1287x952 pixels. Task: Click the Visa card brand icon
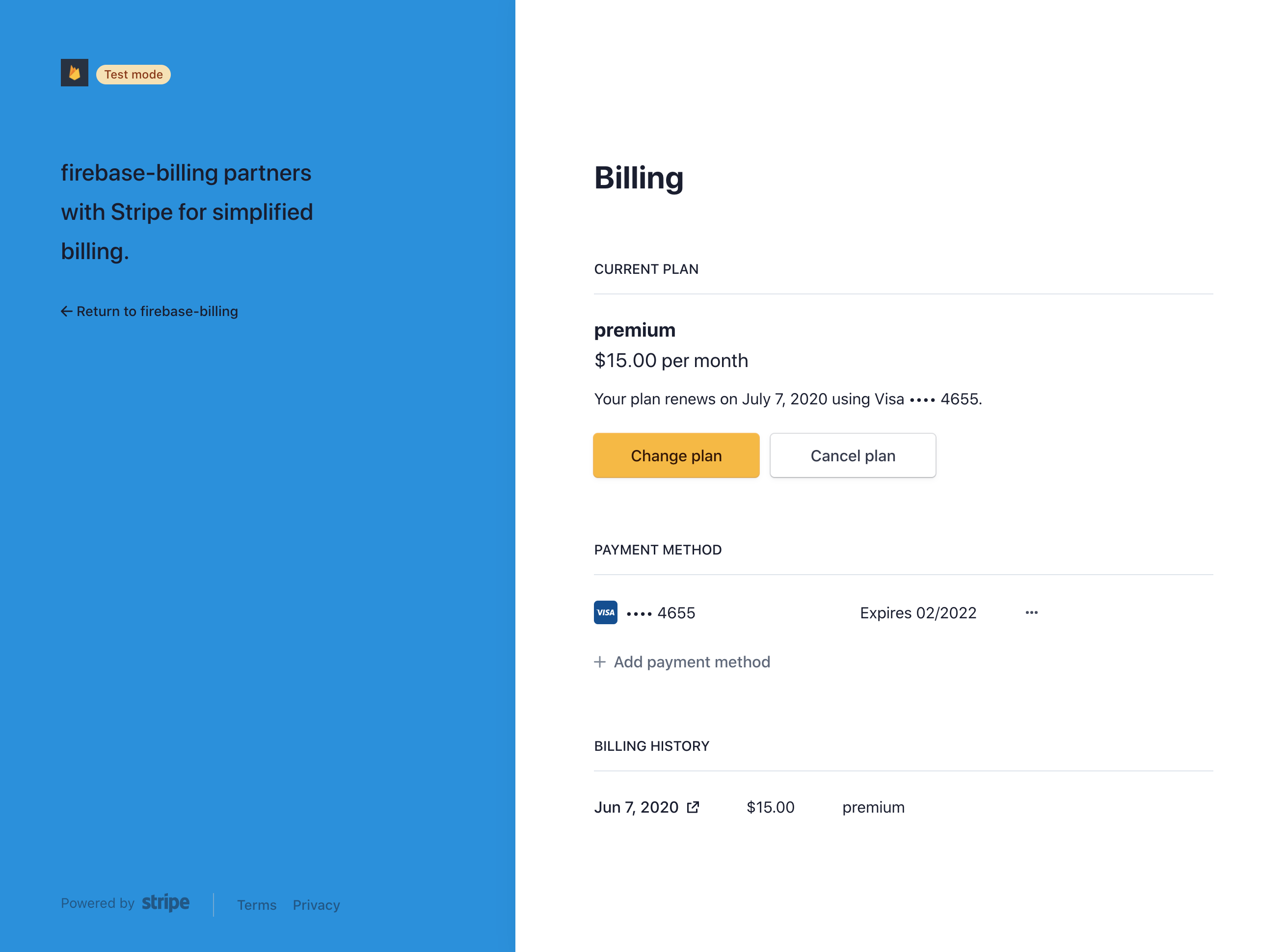tap(605, 612)
